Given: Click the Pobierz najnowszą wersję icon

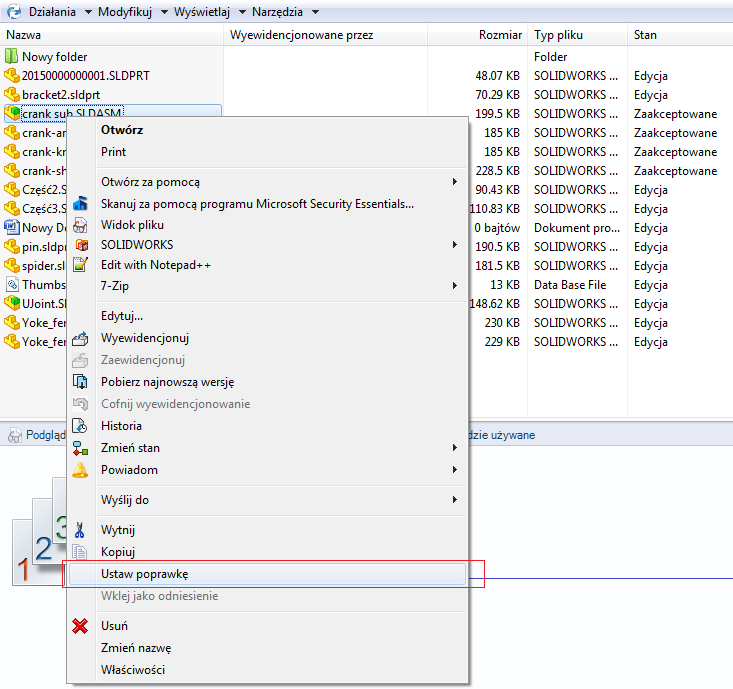Looking at the screenshot, I should [x=81, y=382].
